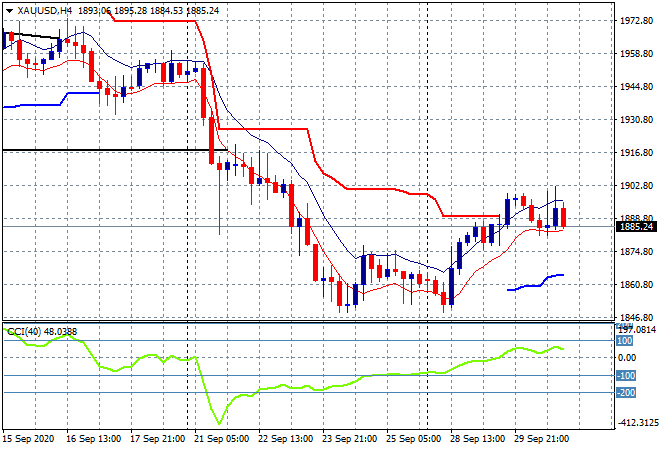
Task: Click the CCI -100 level label
Action: [626, 375]
